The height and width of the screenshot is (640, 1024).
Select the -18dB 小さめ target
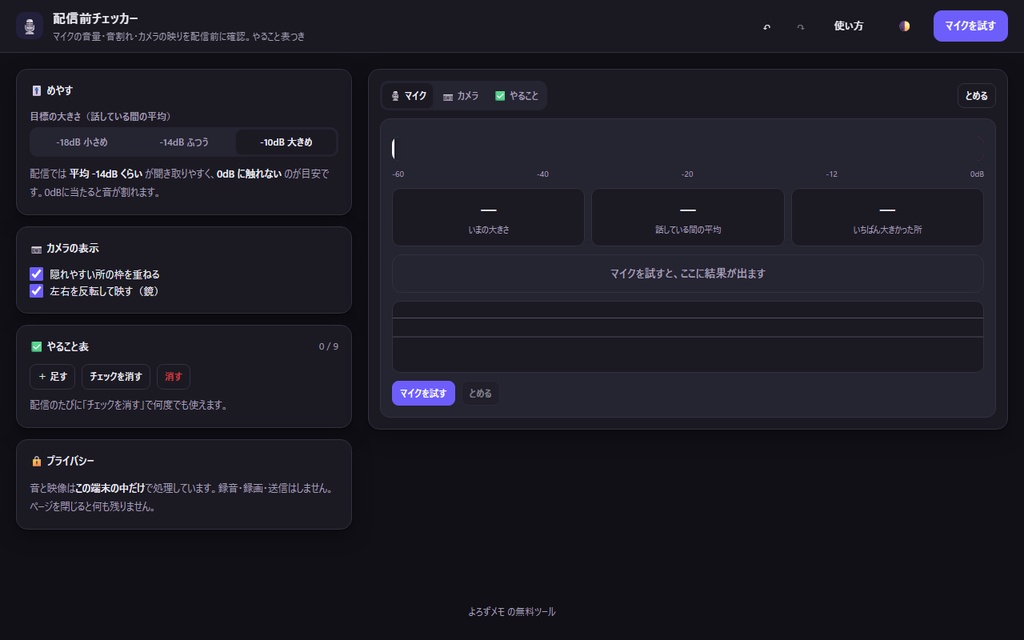point(82,142)
